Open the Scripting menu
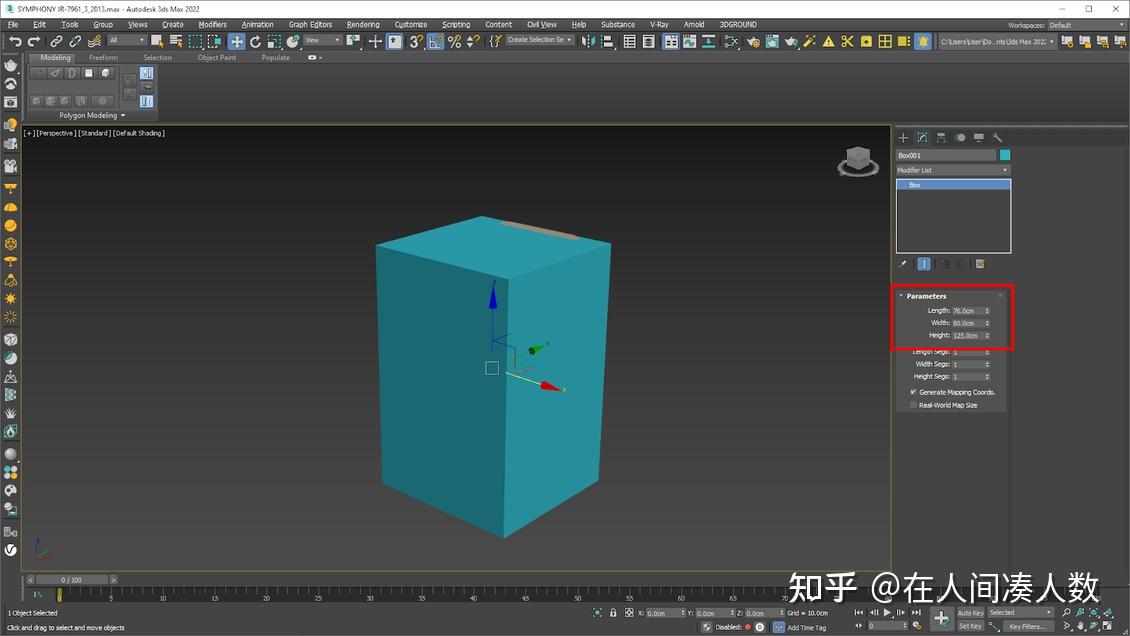 coord(456,24)
